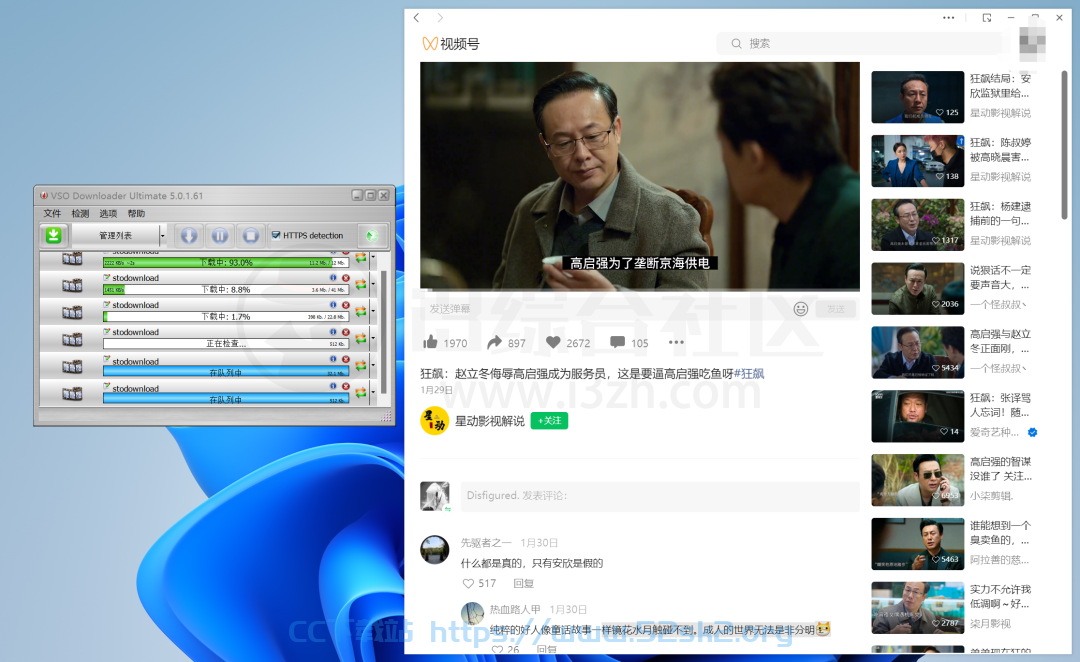Open the 狂飙结局 recommended video thumbnail

click(917, 97)
